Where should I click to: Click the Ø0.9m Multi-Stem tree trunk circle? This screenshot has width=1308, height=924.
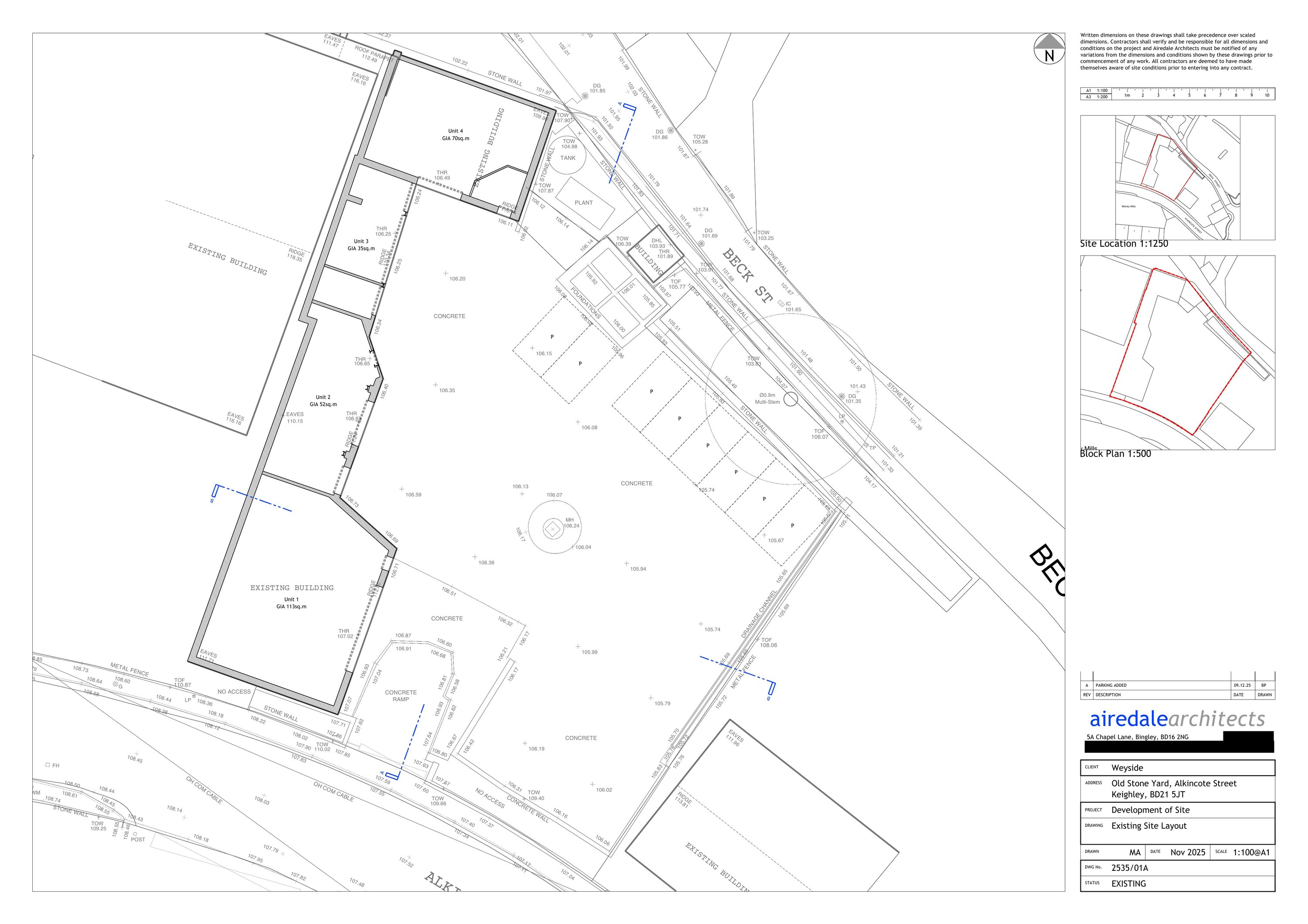tap(790, 399)
